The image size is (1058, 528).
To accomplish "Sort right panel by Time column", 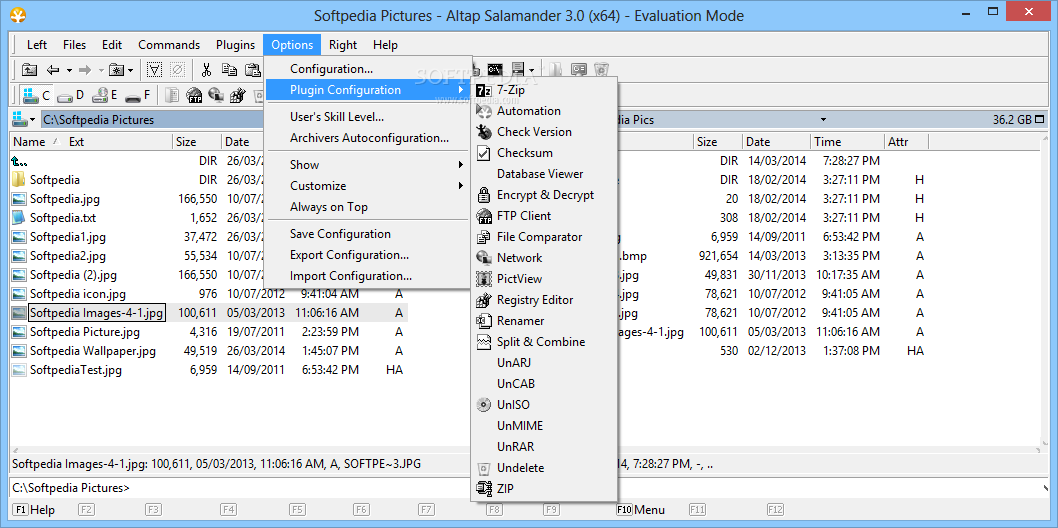I will click(847, 142).
